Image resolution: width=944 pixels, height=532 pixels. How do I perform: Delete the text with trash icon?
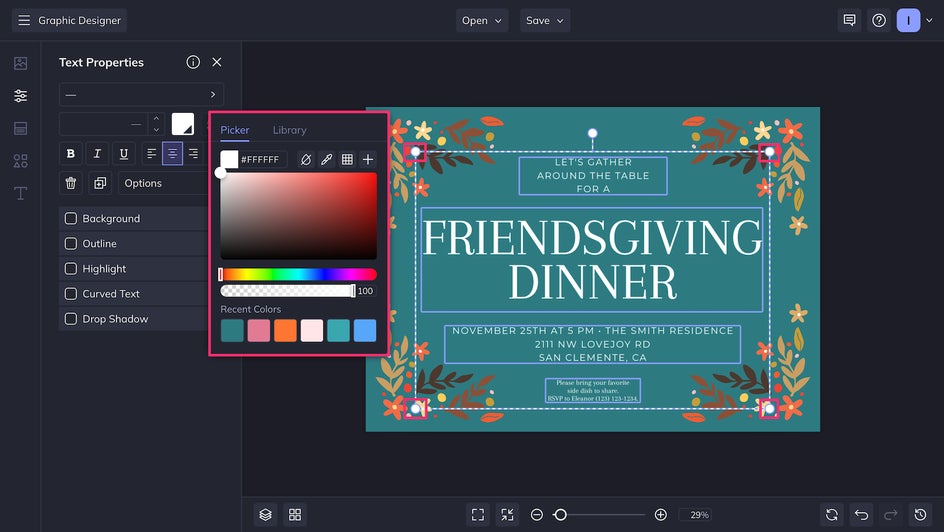70,183
